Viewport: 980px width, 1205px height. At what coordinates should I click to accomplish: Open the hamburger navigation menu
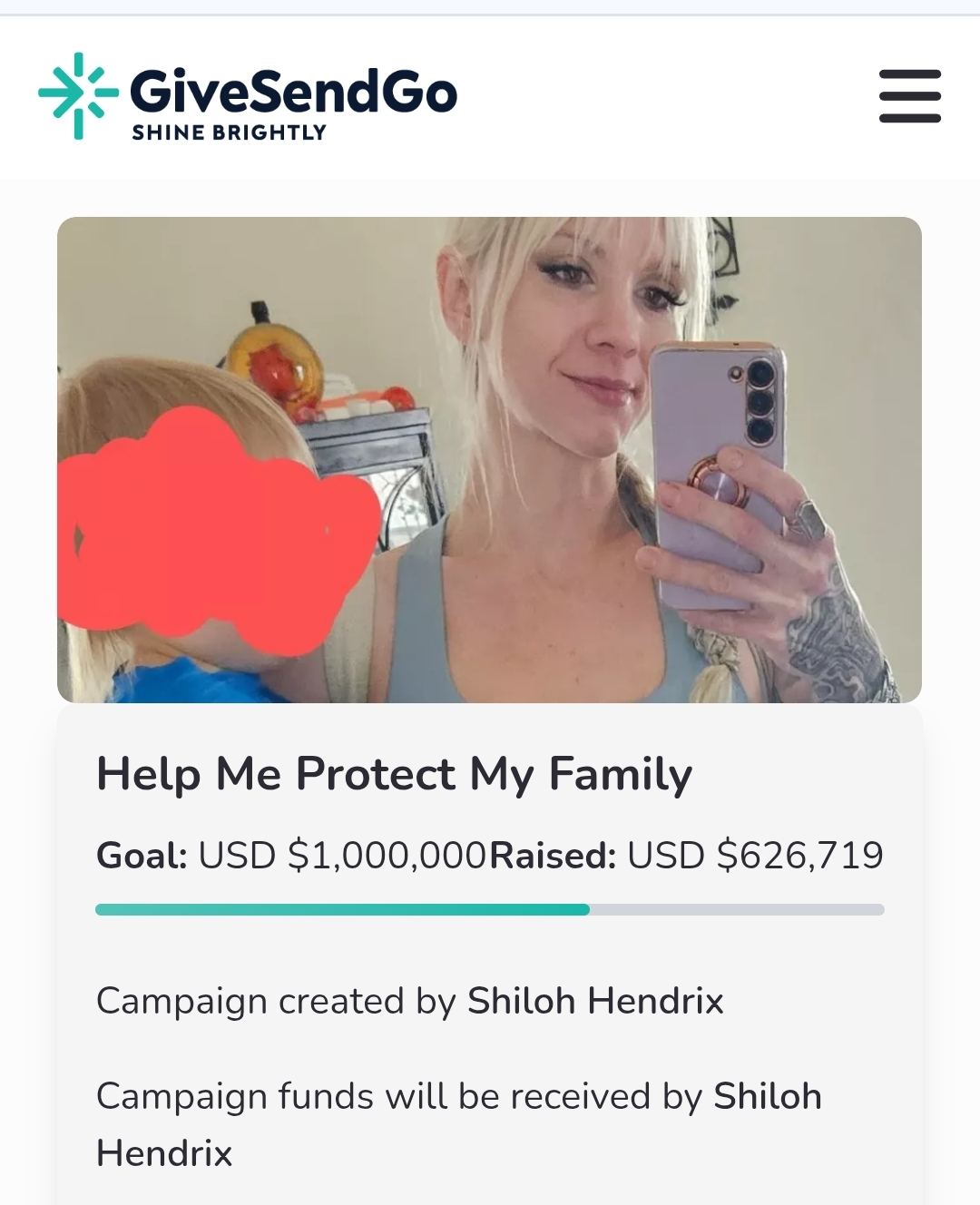tap(910, 95)
